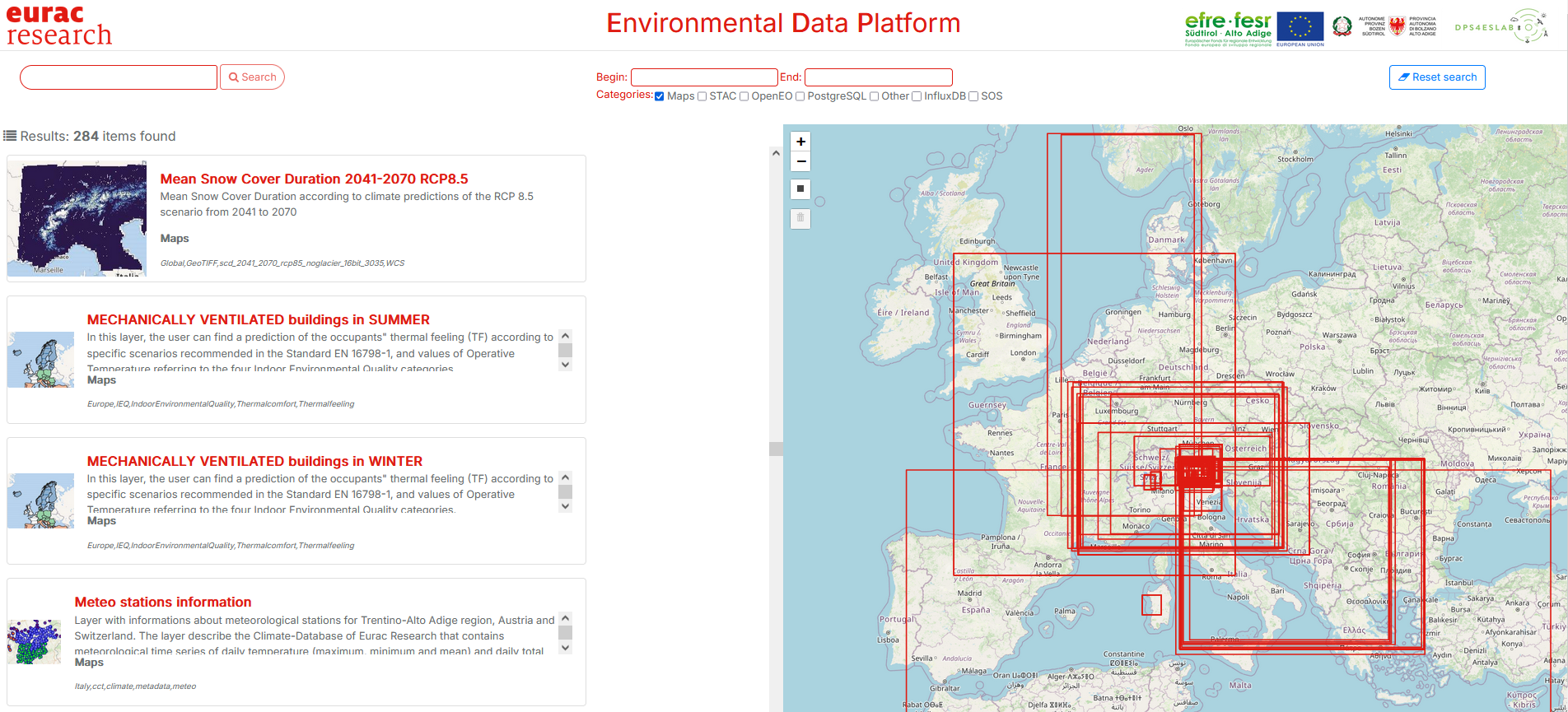Screen dimensions: 1568x712
Task: Uncheck the Maps category checkbox
Action: pos(660,96)
